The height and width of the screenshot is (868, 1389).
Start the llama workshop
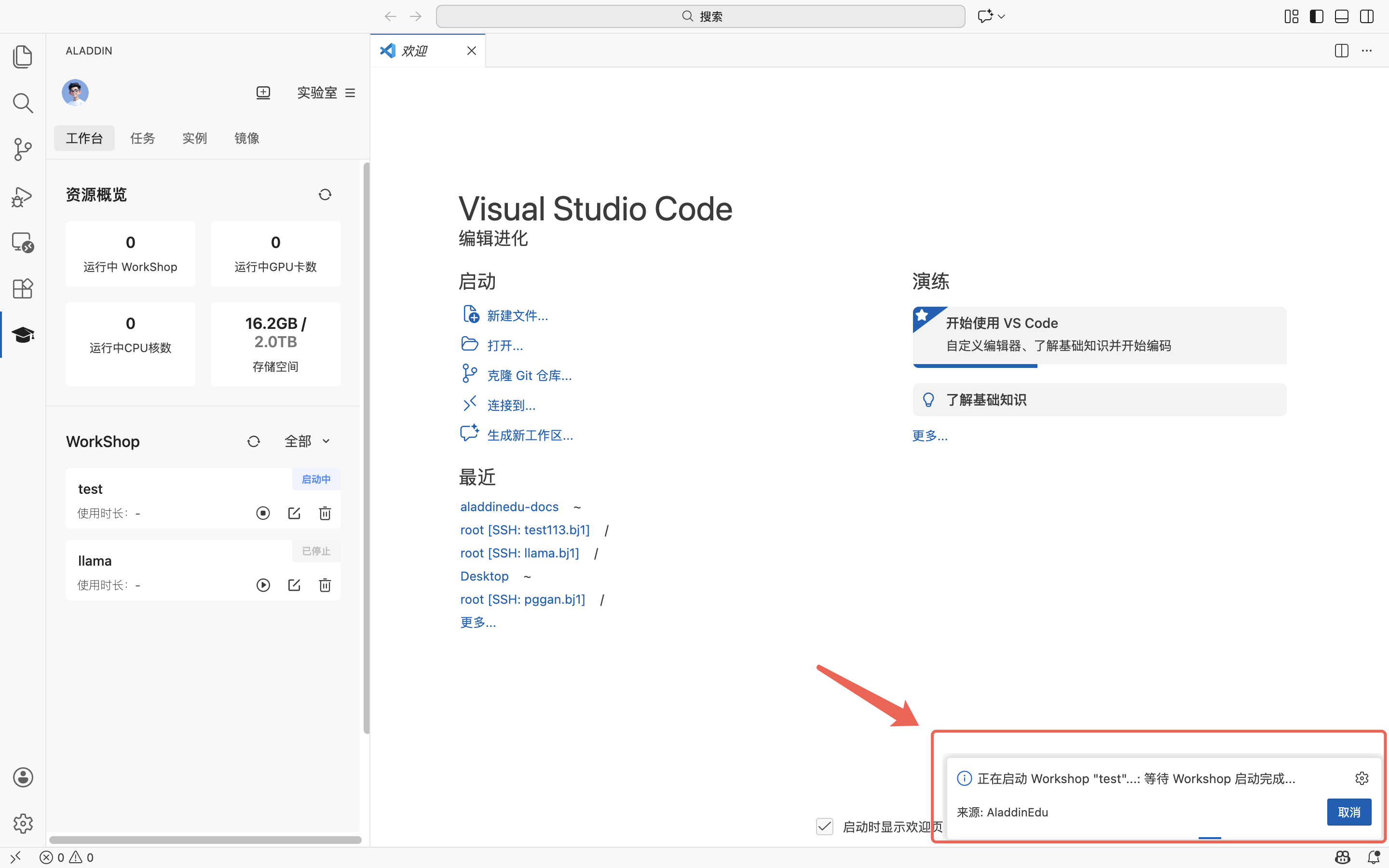click(x=263, y=585)
